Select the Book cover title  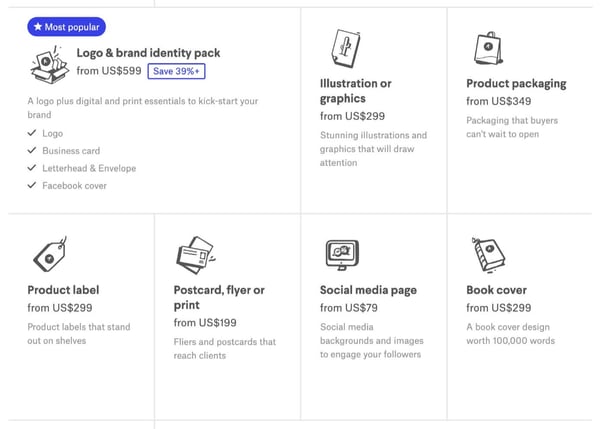click(x=496, y=290)
